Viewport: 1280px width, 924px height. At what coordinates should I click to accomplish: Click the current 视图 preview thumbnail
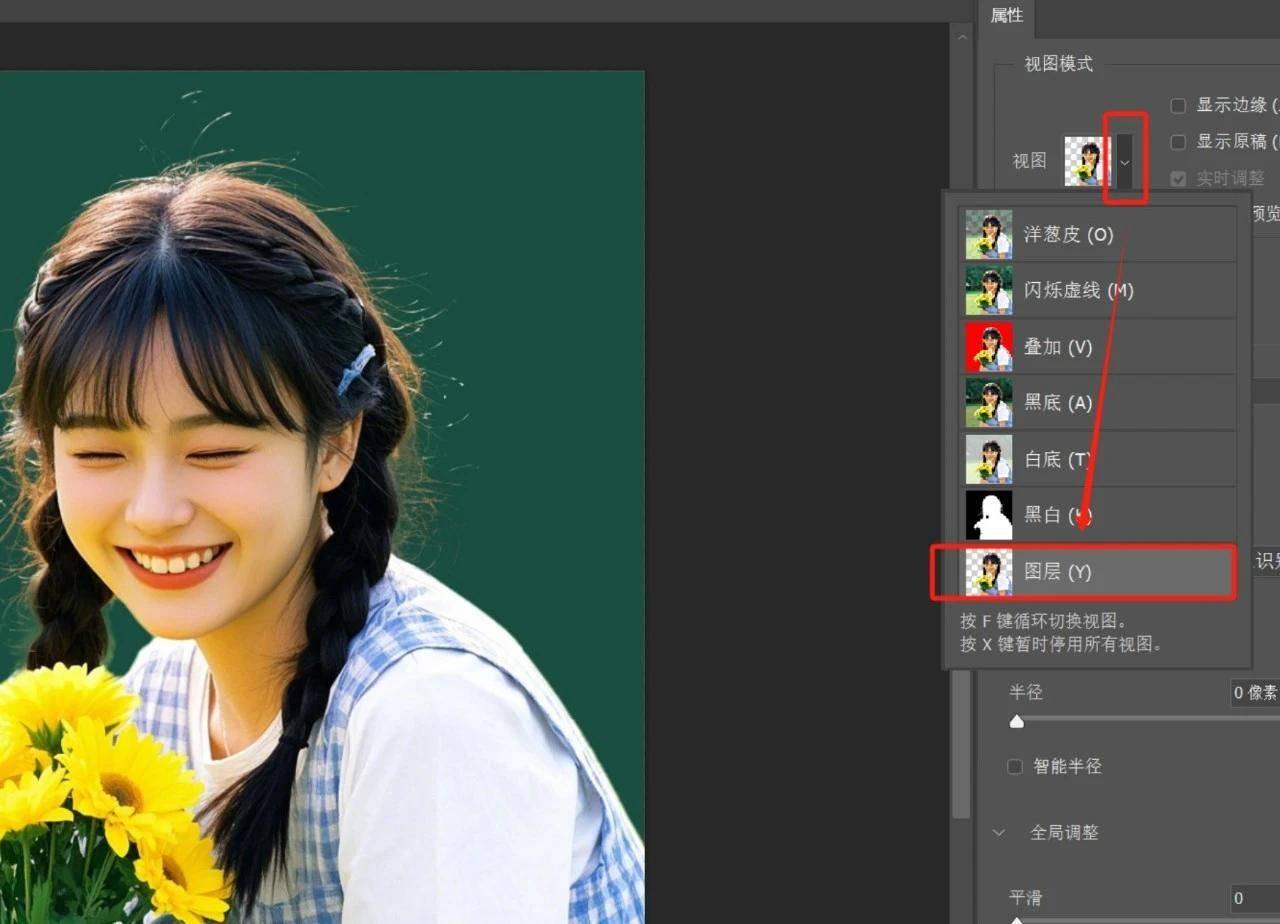click(x=1086, y=161)
